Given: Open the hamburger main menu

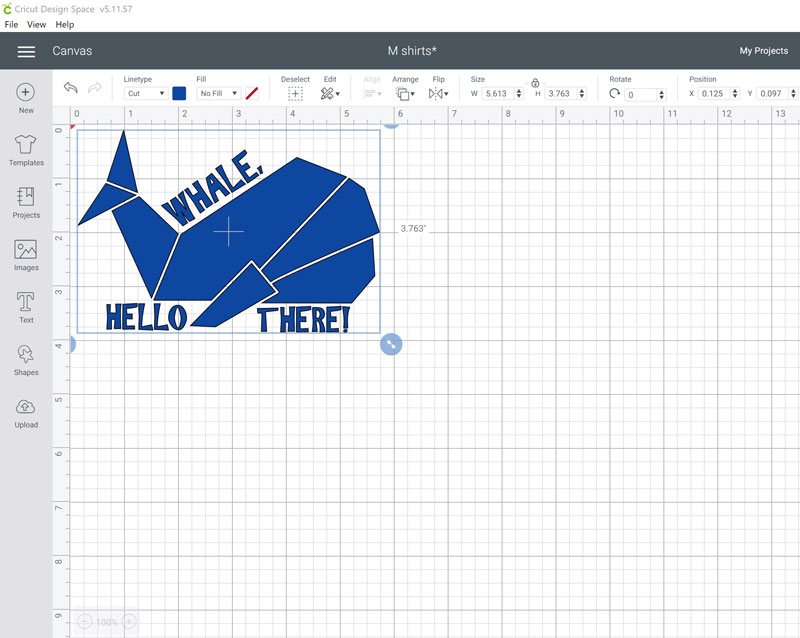Looking at the screenshot, I should pos(26,51).
